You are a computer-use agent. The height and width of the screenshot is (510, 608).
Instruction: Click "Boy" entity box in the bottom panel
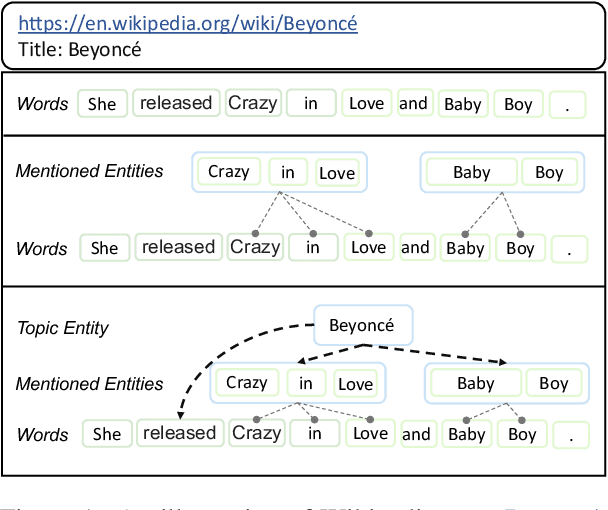[x=554, y=383]
